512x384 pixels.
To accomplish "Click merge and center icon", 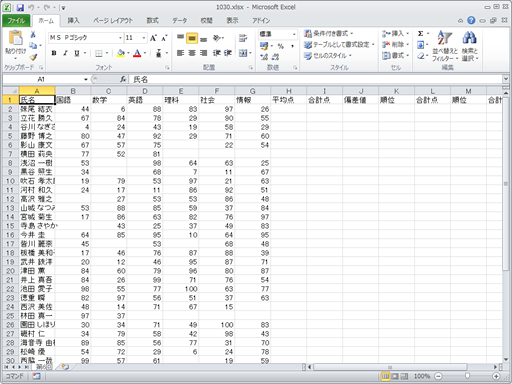I will 243,53.
